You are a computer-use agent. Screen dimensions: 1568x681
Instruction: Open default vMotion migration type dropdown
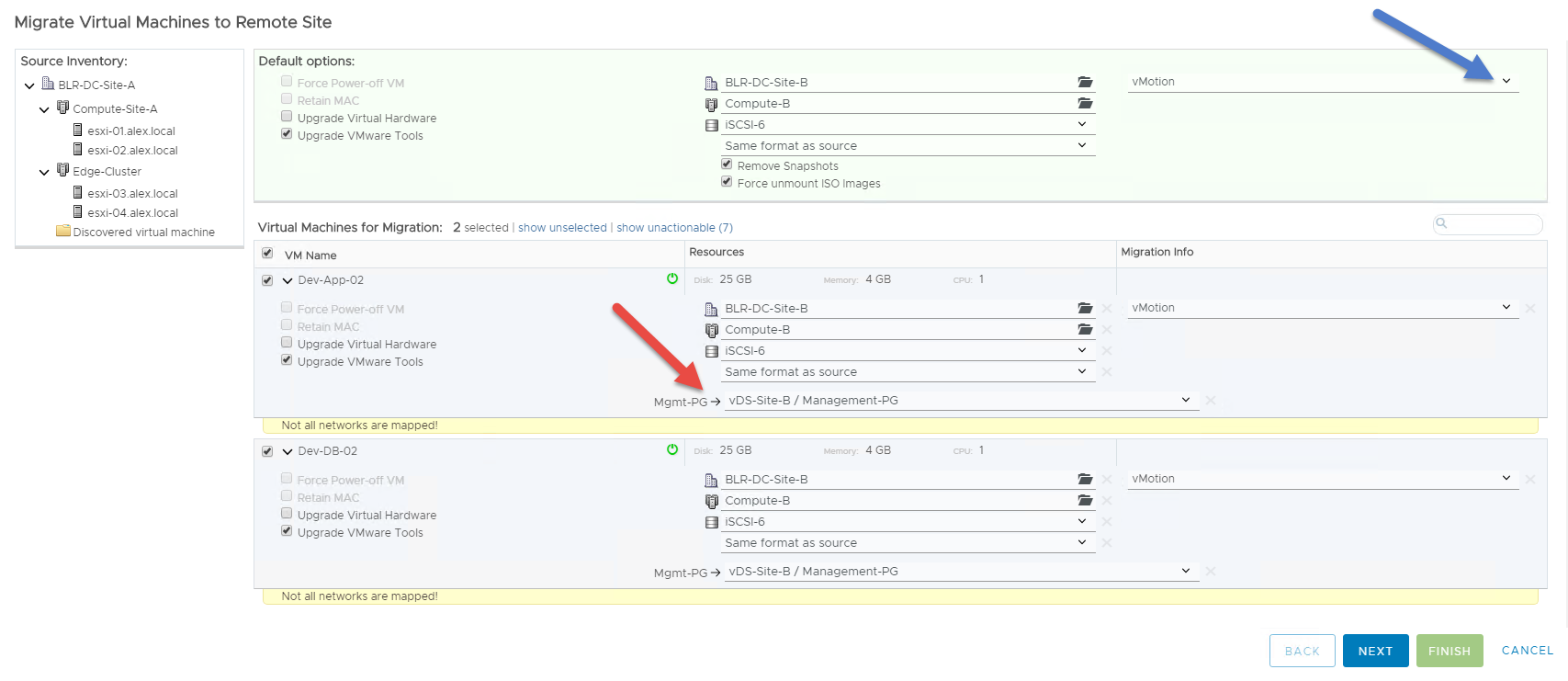tap(1506, 82)
